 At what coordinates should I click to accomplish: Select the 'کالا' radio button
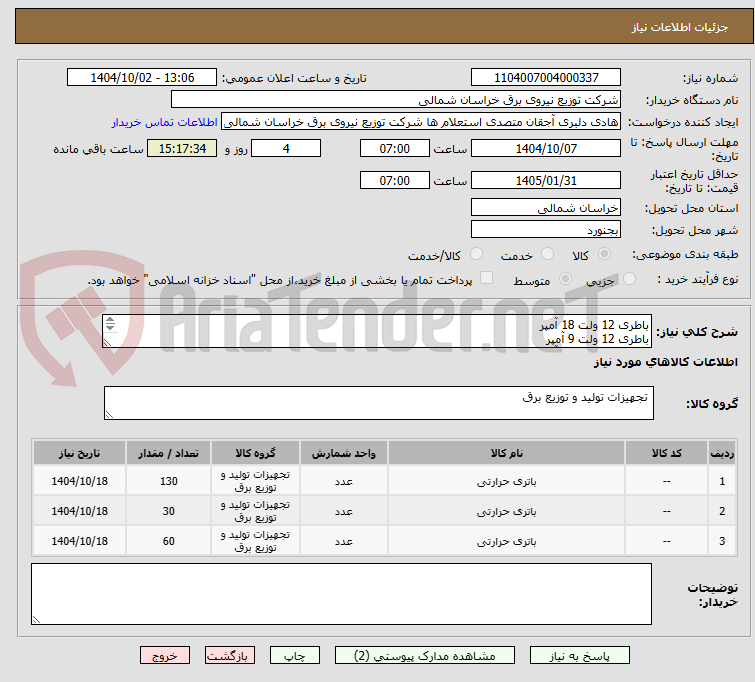[604, 253]
